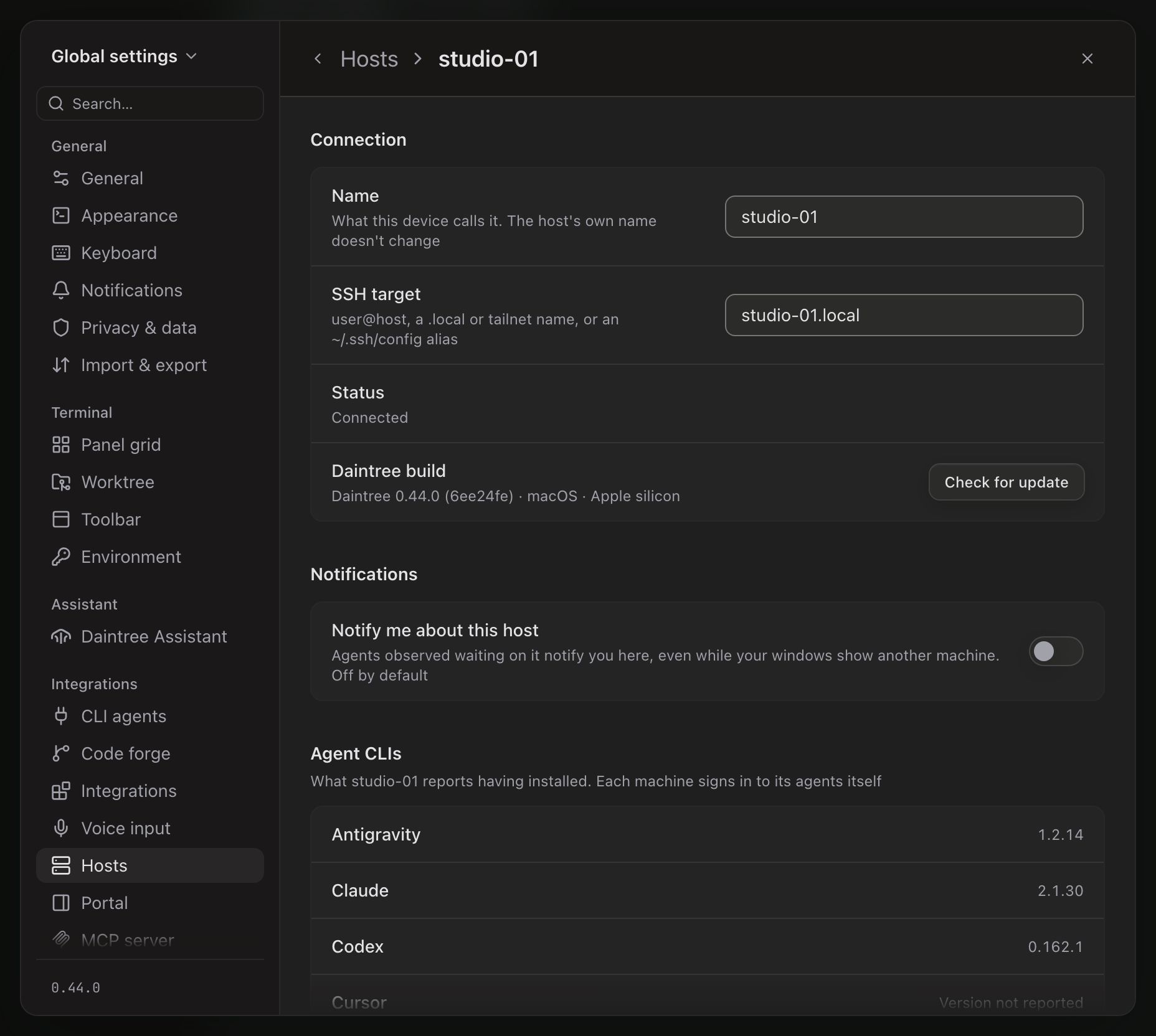Click the Privacy & data shield icon
Image resolution: width=1156 pixels, height=1036 pixels.
[60, 327]
